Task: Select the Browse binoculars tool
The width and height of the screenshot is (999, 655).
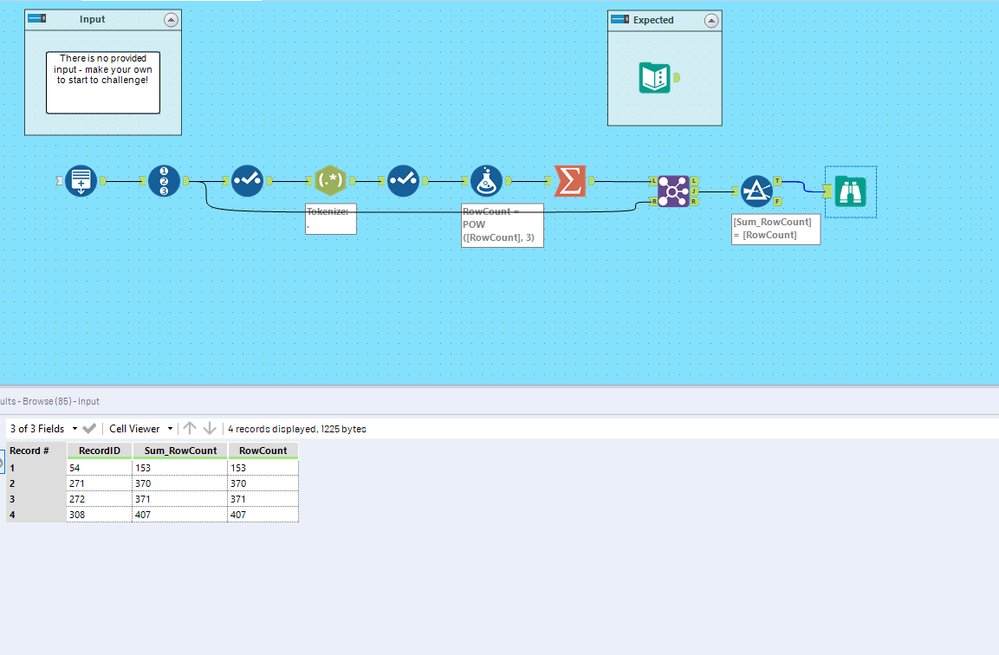Action: point(851,192)
